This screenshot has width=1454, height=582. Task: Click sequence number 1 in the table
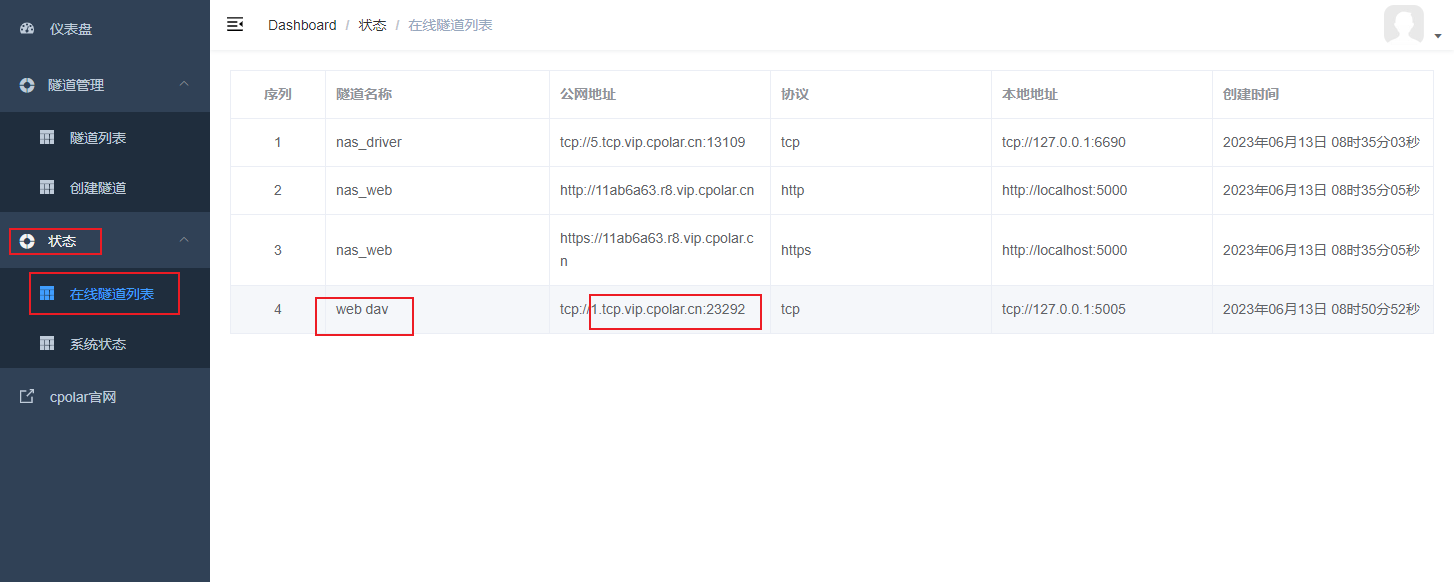tap(278, 142)
